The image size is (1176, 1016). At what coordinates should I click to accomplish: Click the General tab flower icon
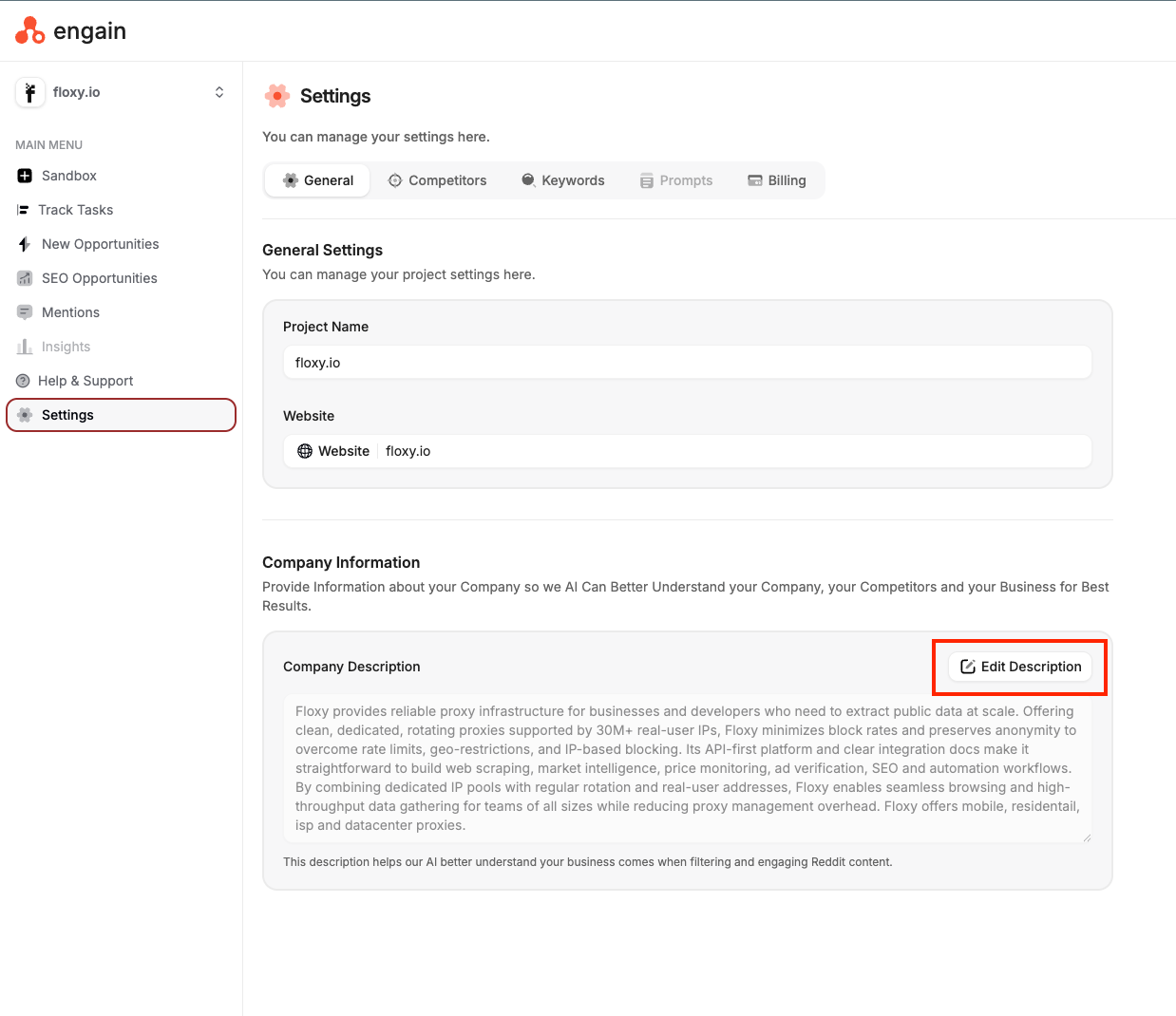291,180
